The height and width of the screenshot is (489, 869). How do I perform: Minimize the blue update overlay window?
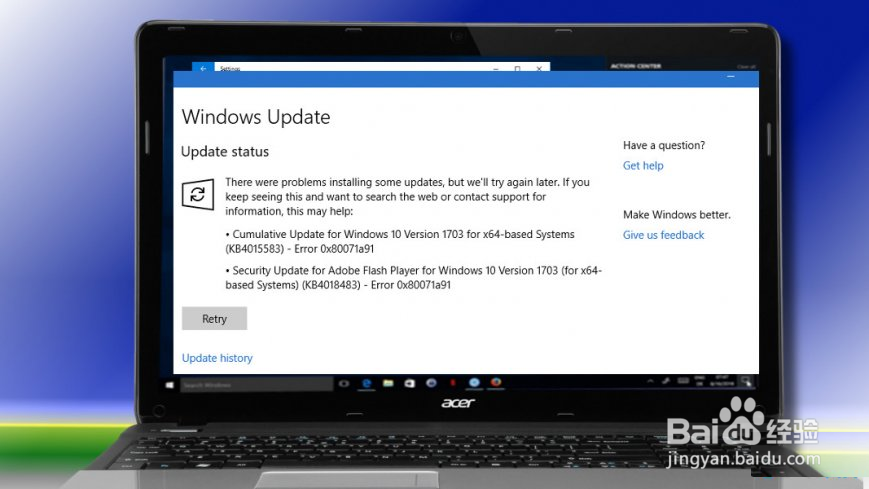tap(730, 77)
